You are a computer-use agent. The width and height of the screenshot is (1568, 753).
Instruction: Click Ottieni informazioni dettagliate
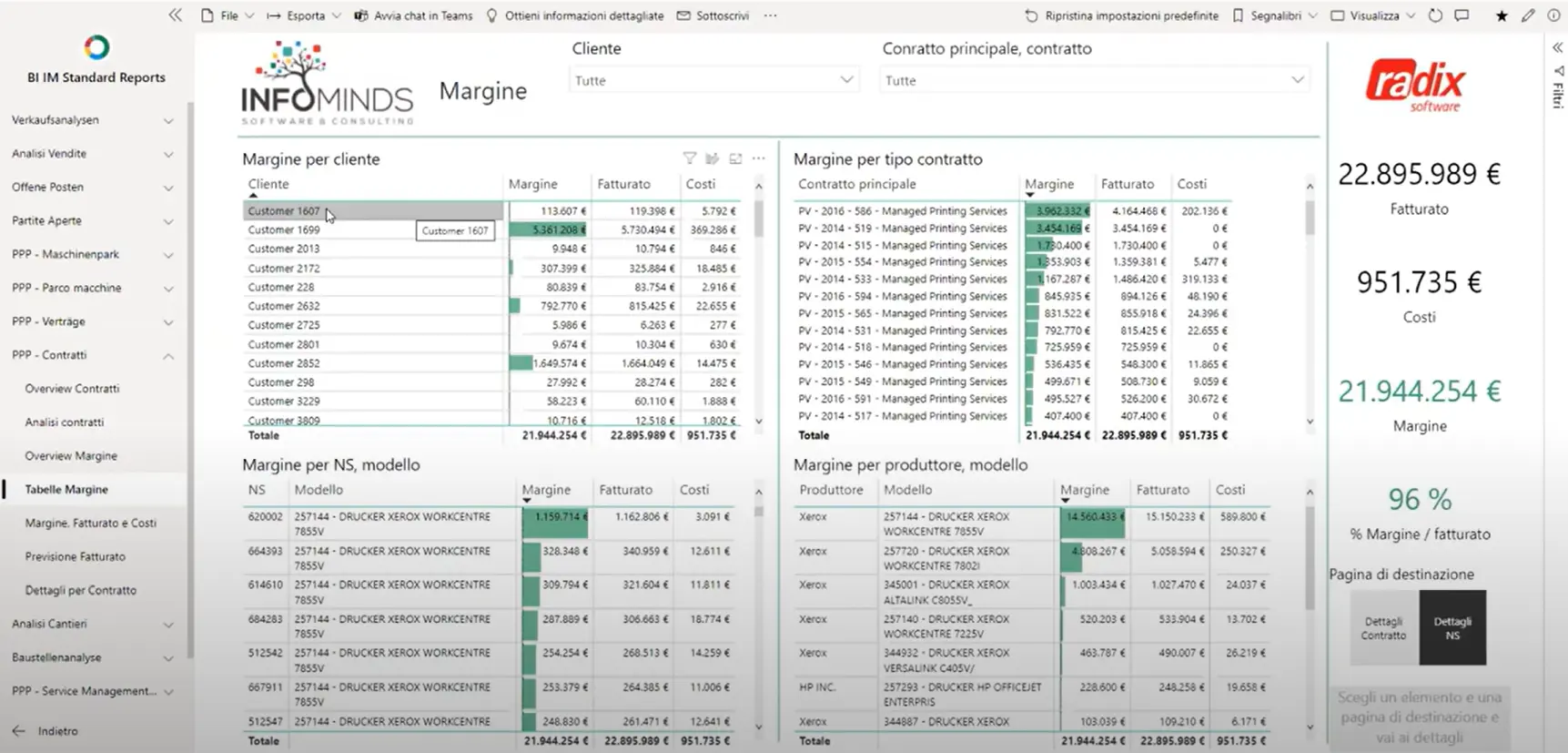[x=575, y=15]
